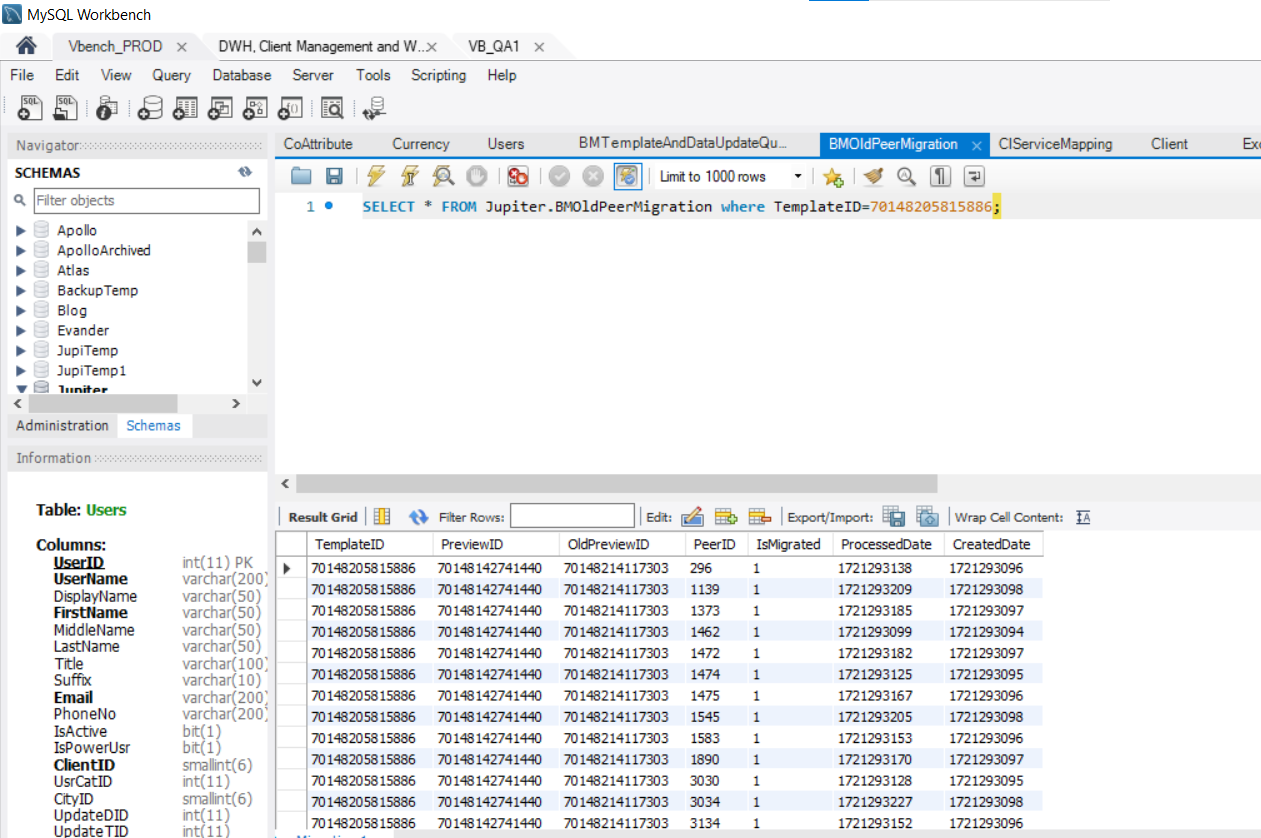Screen dimensions: 1261x838
Task: Beautify the SQL with broom icon
Action: [873, 177]
